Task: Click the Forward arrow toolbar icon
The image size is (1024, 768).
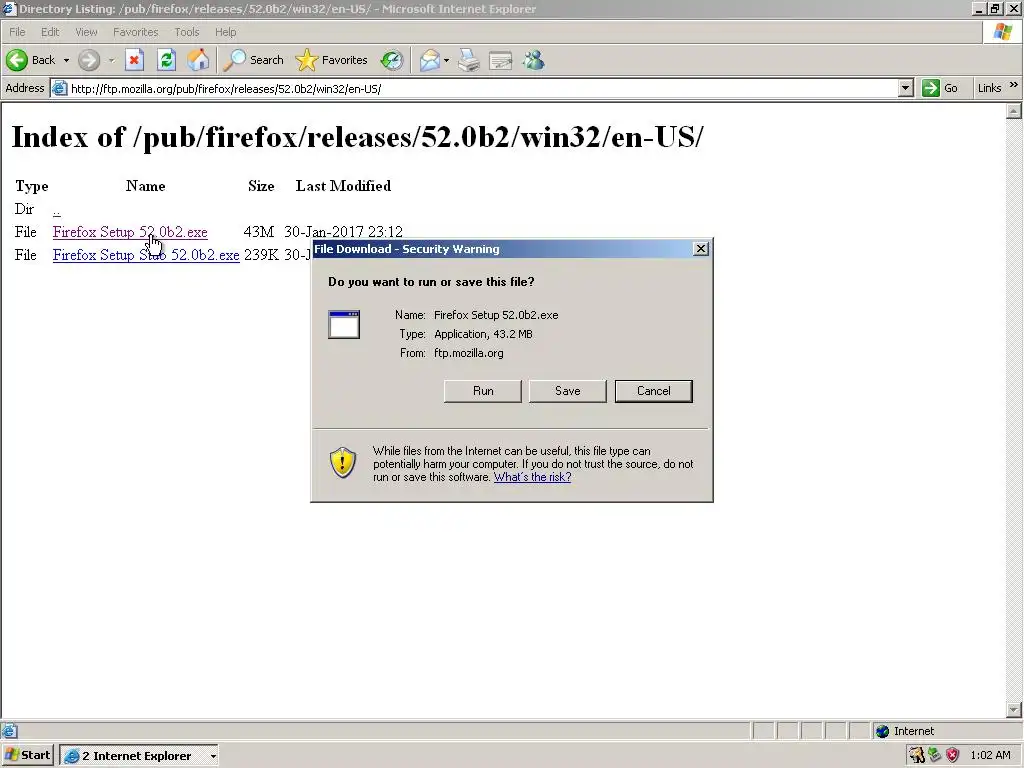Action: pyautogui.click(x=89, y=60)
